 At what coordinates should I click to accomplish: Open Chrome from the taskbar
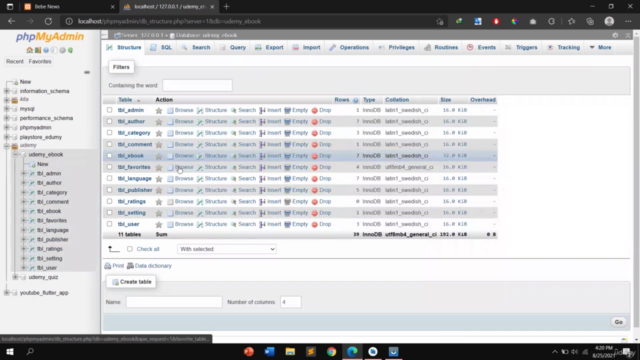pyautogui.click(x=331, y=351)
